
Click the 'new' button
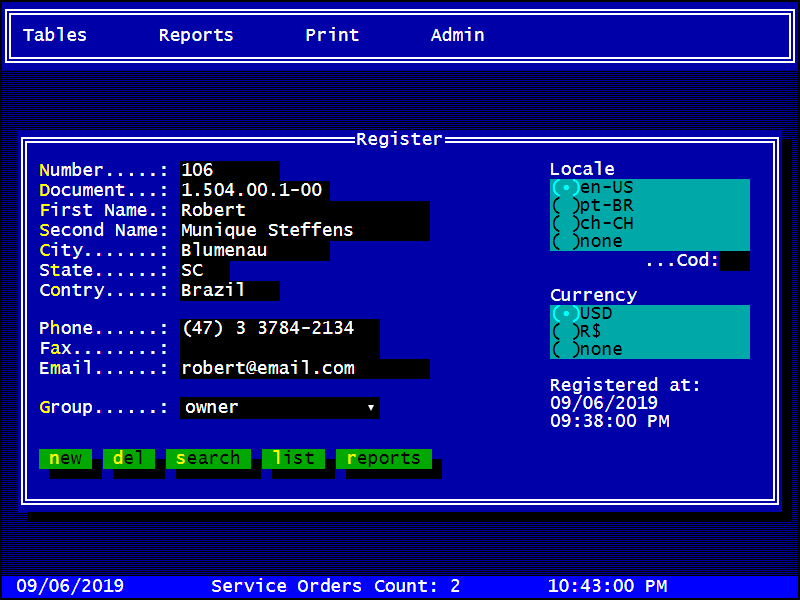tap(65, 459)
